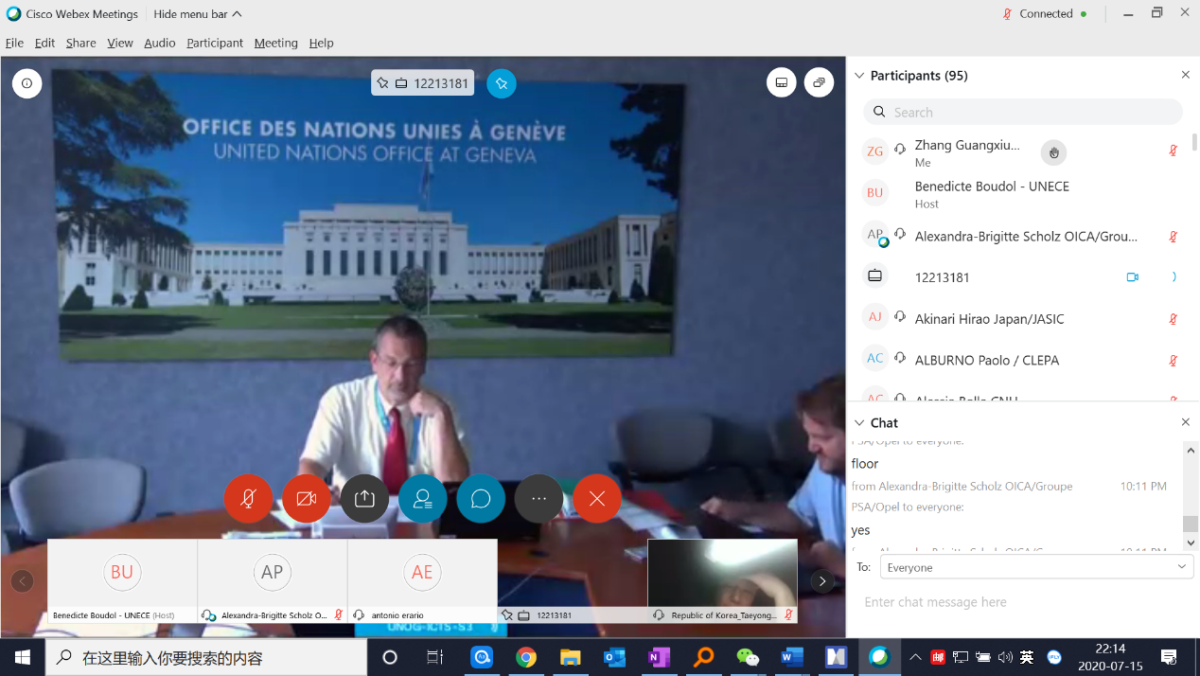Start video using the red camera button

point(306,498)
